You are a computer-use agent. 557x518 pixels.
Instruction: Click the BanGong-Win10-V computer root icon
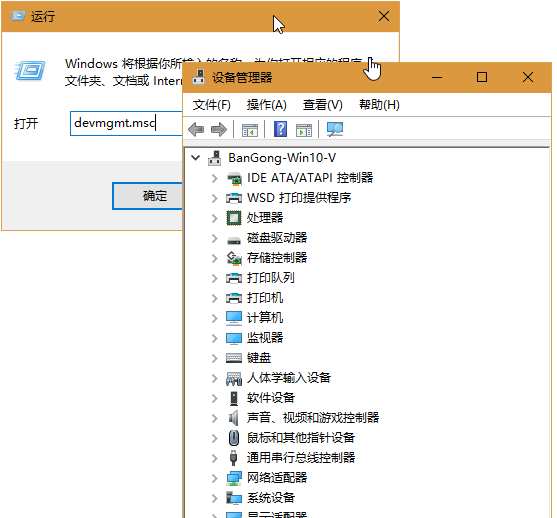tap(215, 158)
